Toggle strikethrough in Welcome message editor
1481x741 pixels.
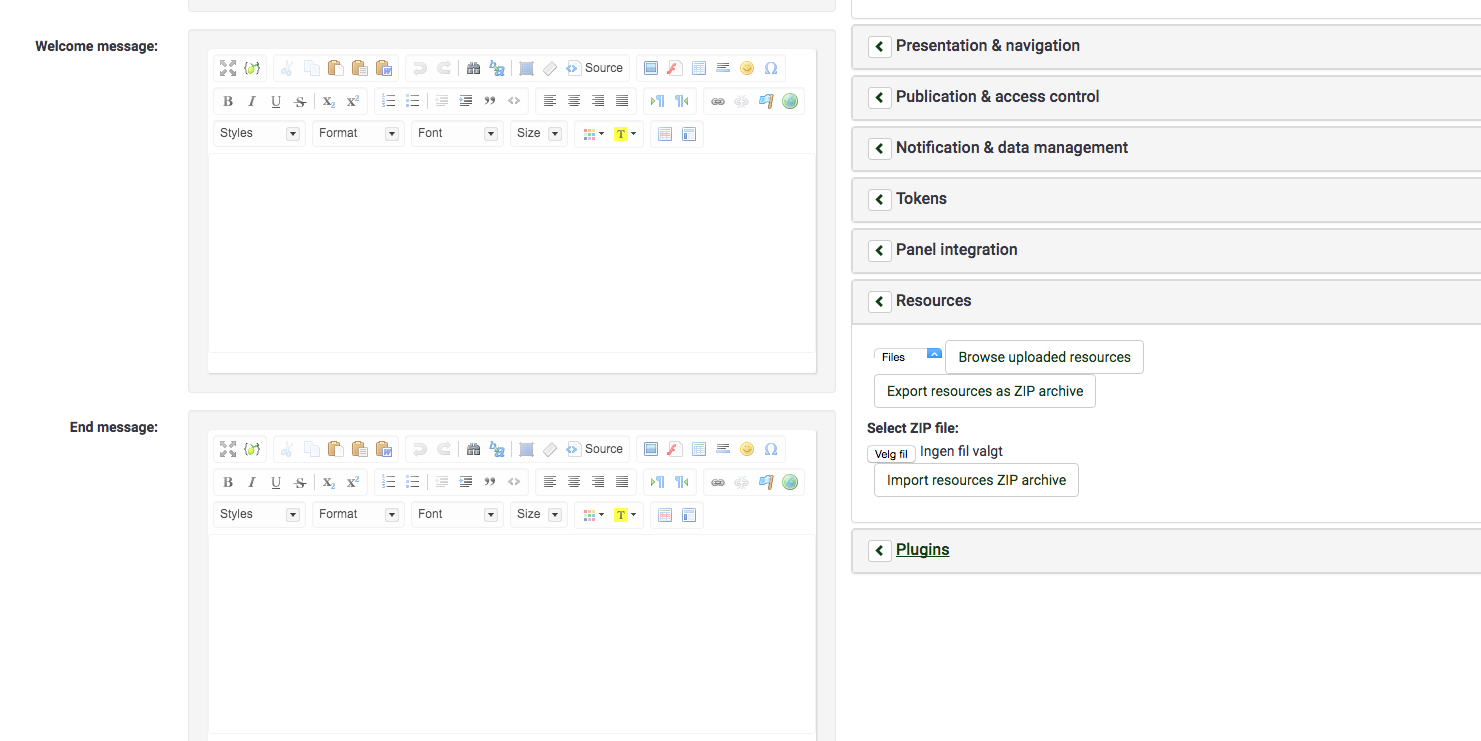click(300, 101)
